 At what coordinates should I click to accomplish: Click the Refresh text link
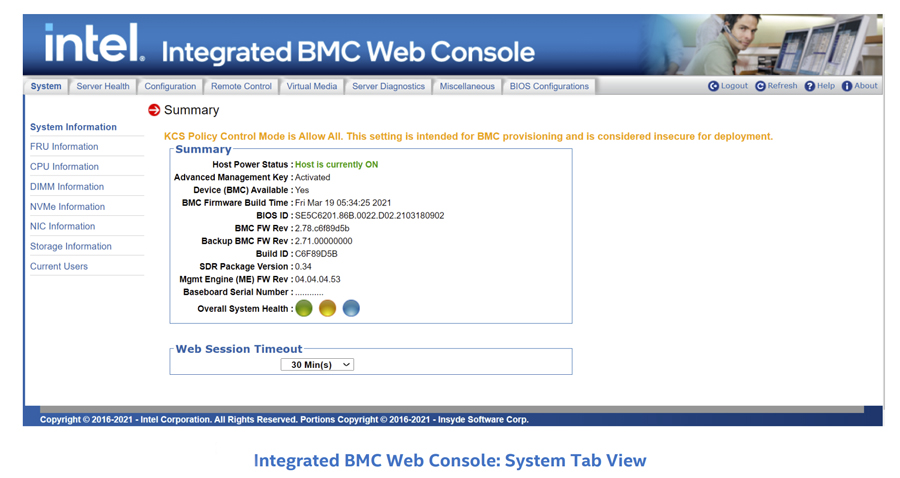pyautogui.click(x=782, y=86)
